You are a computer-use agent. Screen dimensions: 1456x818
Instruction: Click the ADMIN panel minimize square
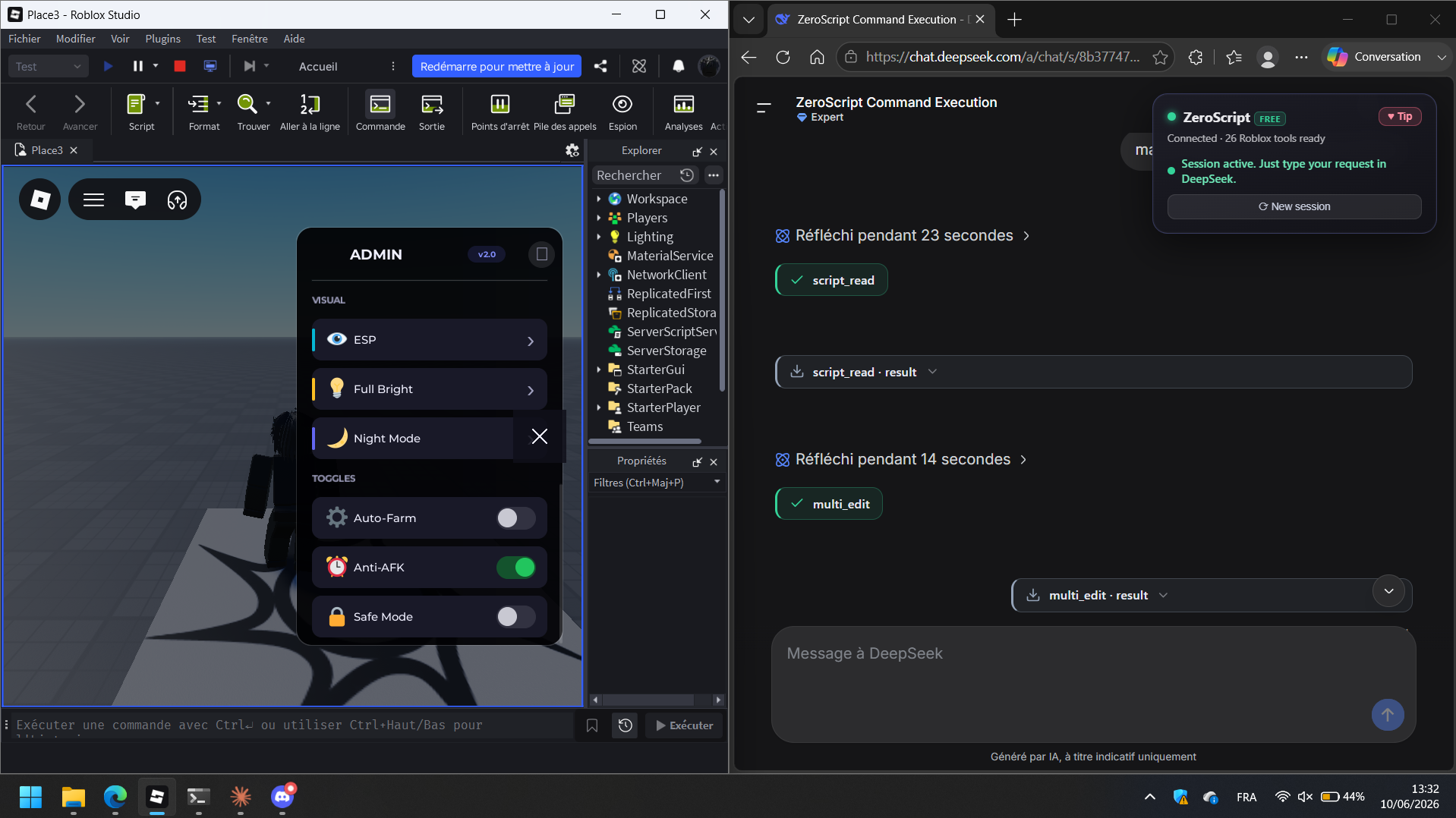click(x=542, y=254)
